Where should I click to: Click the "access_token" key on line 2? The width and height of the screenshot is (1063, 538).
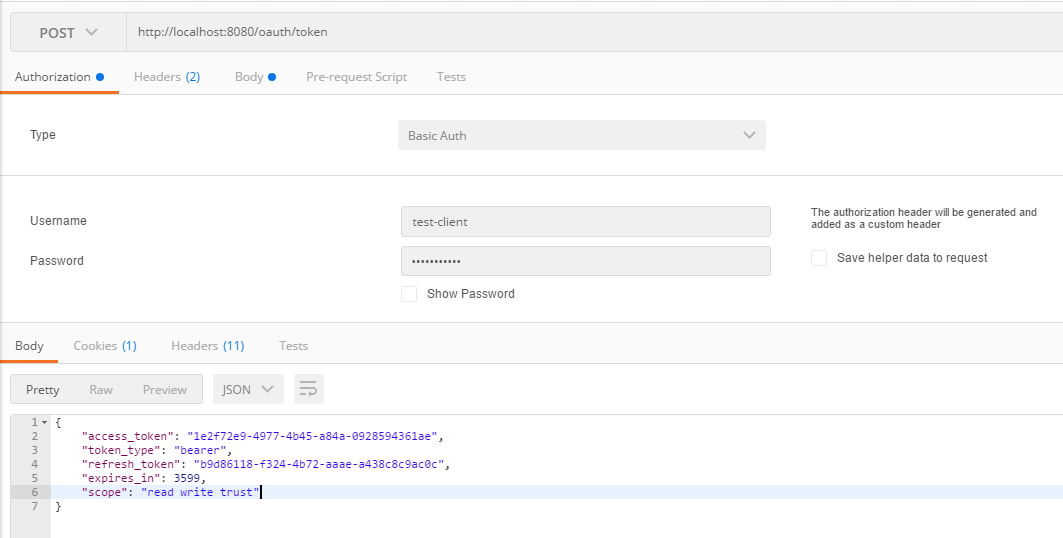[x=128, y=436]
